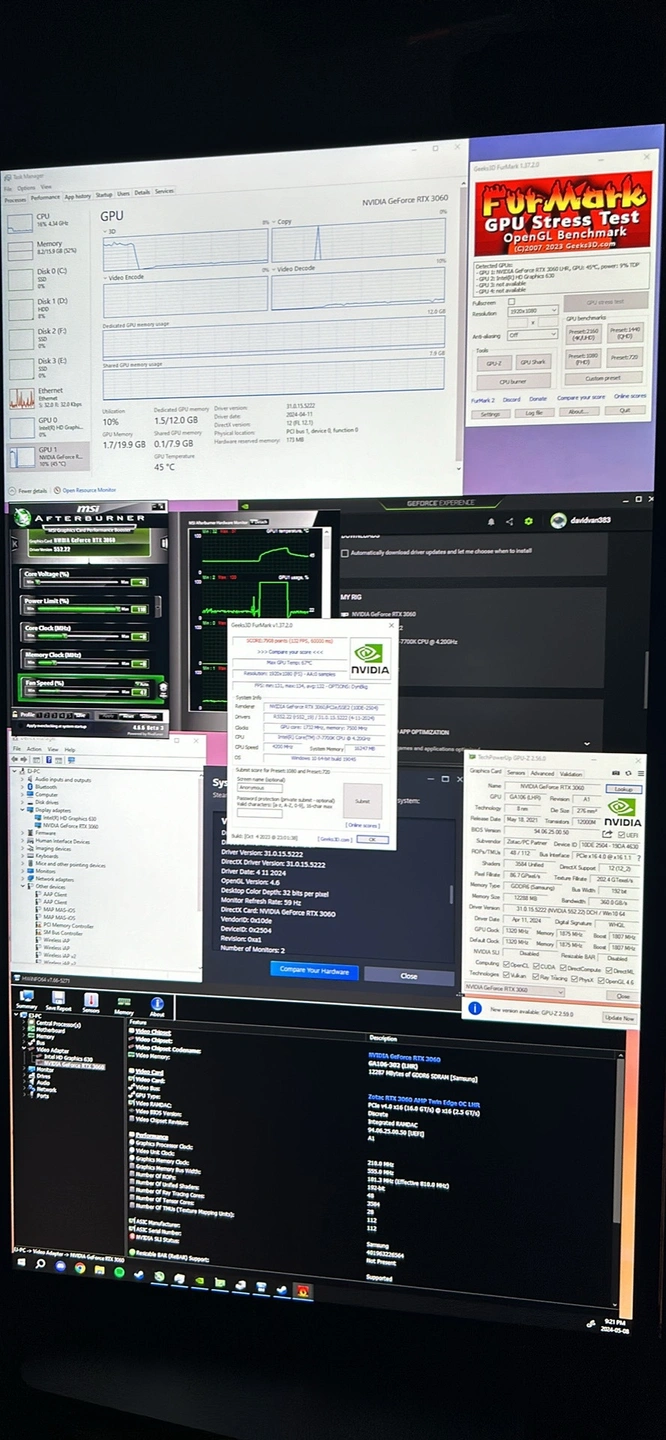The width and height of the screenshot is (666, 1440).
Task: Open Google Chrome from the taskbar
Action: coord(80,1268)
